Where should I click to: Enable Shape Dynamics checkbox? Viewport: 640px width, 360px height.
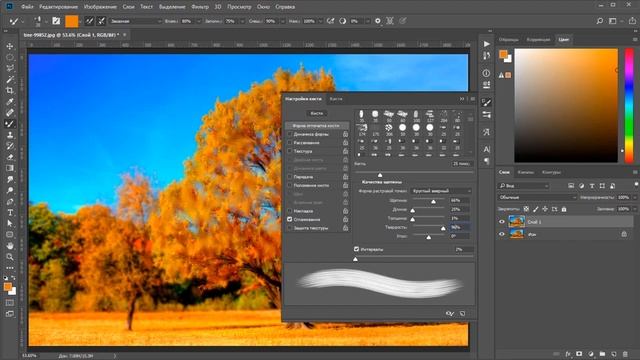(290, 134)
